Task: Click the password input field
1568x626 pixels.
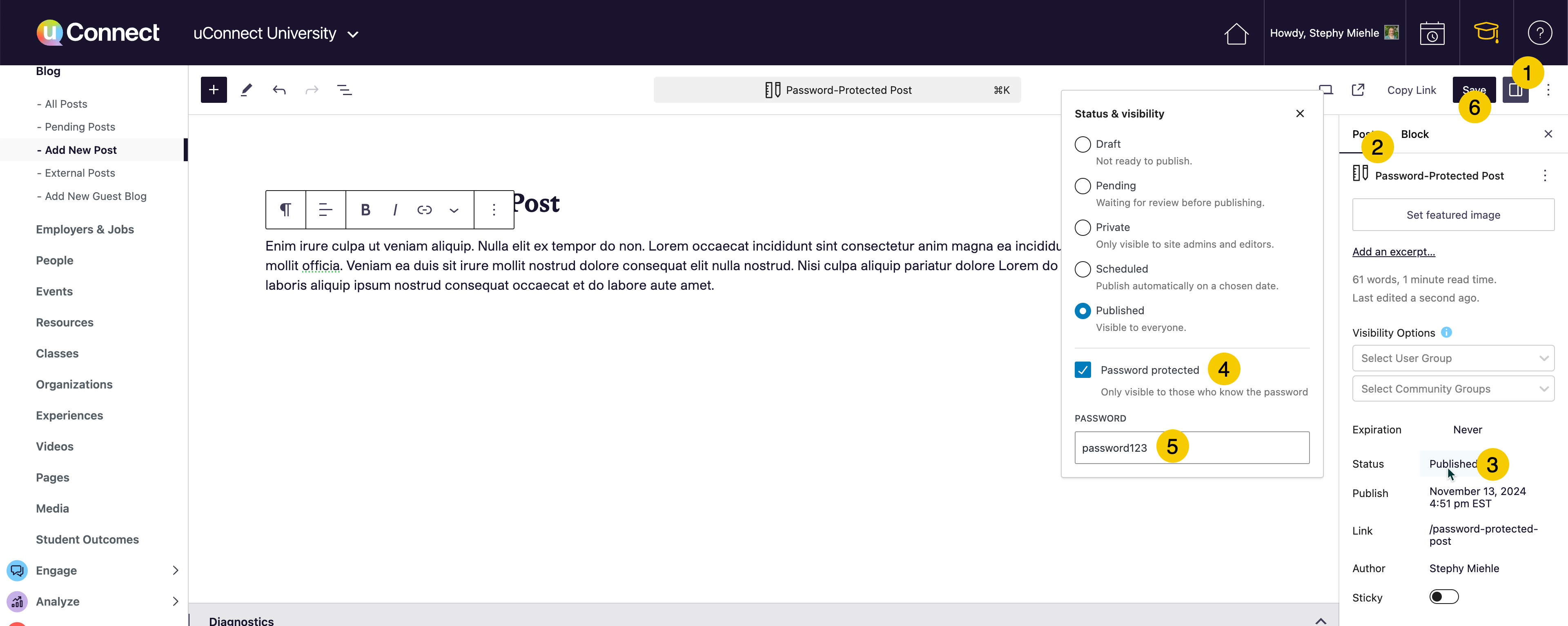Action: [x=1242, y=448]
